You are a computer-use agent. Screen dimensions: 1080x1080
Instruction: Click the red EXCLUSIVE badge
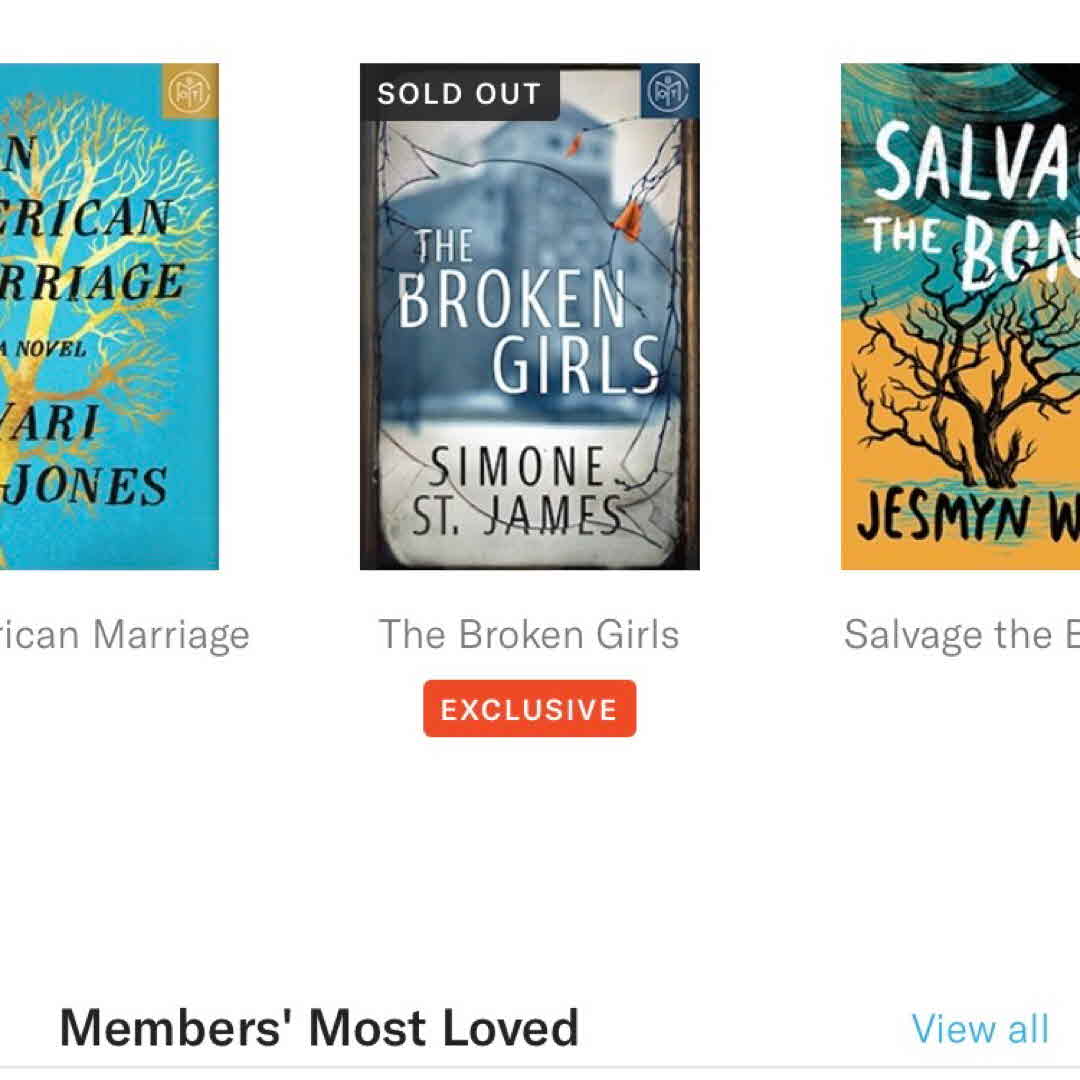tap(529, 709)
